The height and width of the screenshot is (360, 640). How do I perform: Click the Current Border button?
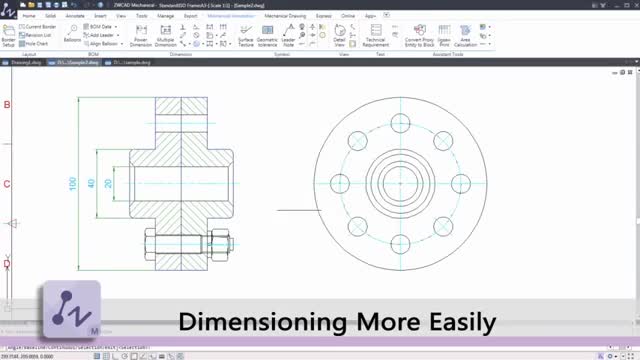coord(38,27)
